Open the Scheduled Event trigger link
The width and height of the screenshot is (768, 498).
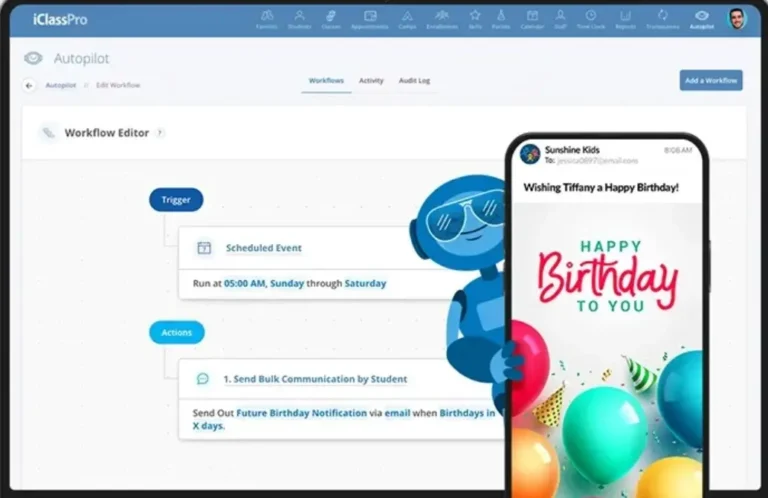coord(264,248)
